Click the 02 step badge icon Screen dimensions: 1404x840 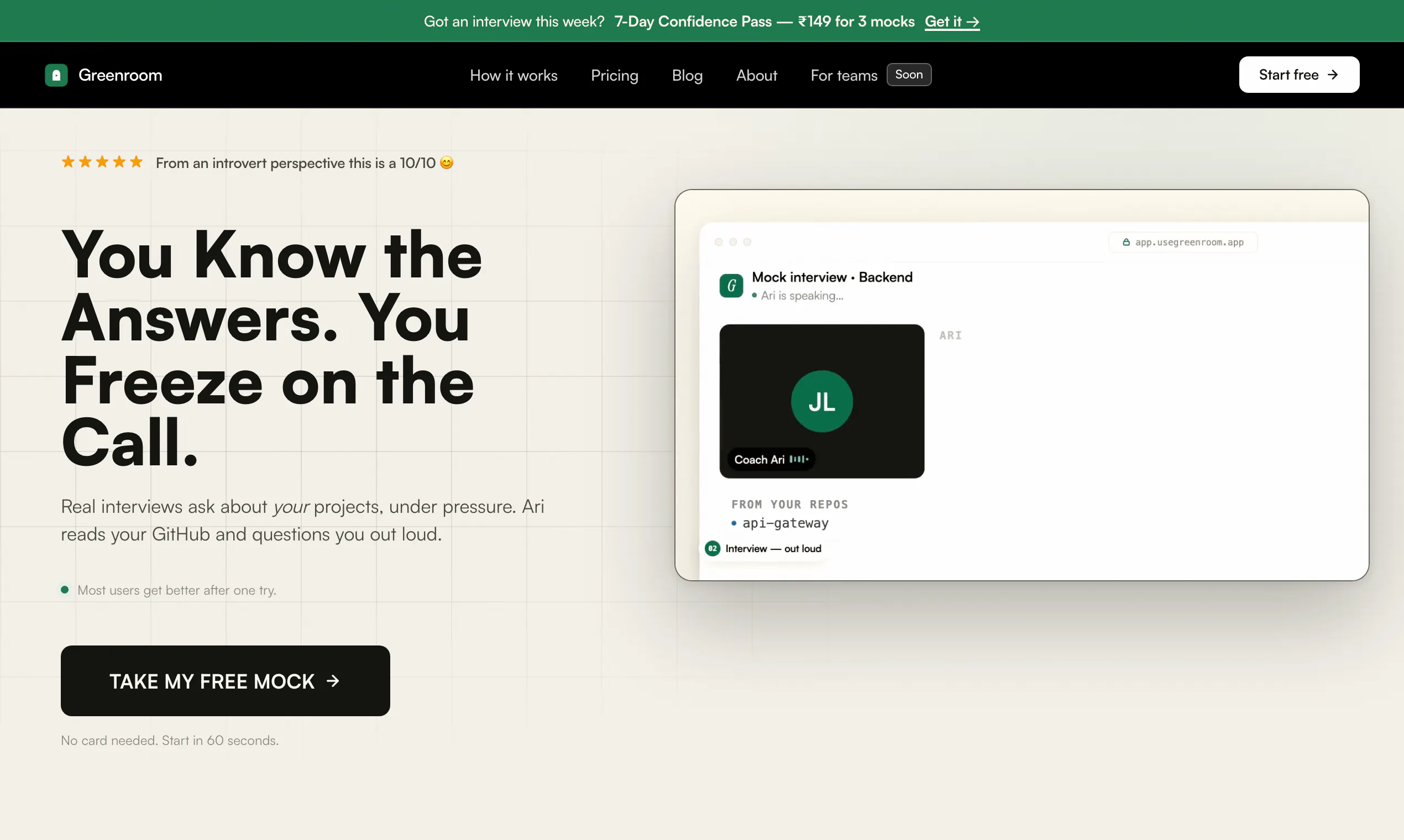point(712,548)
